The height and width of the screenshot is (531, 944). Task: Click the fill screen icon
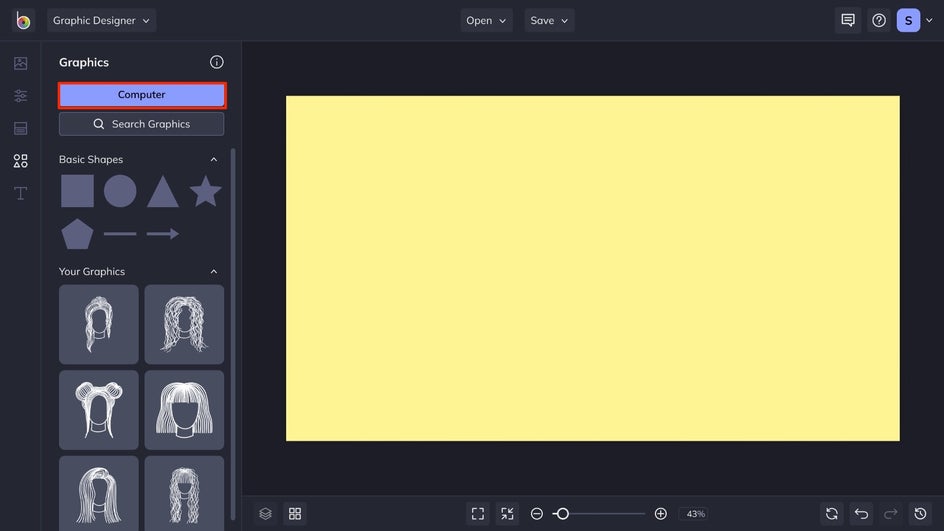tap(508, 514)
